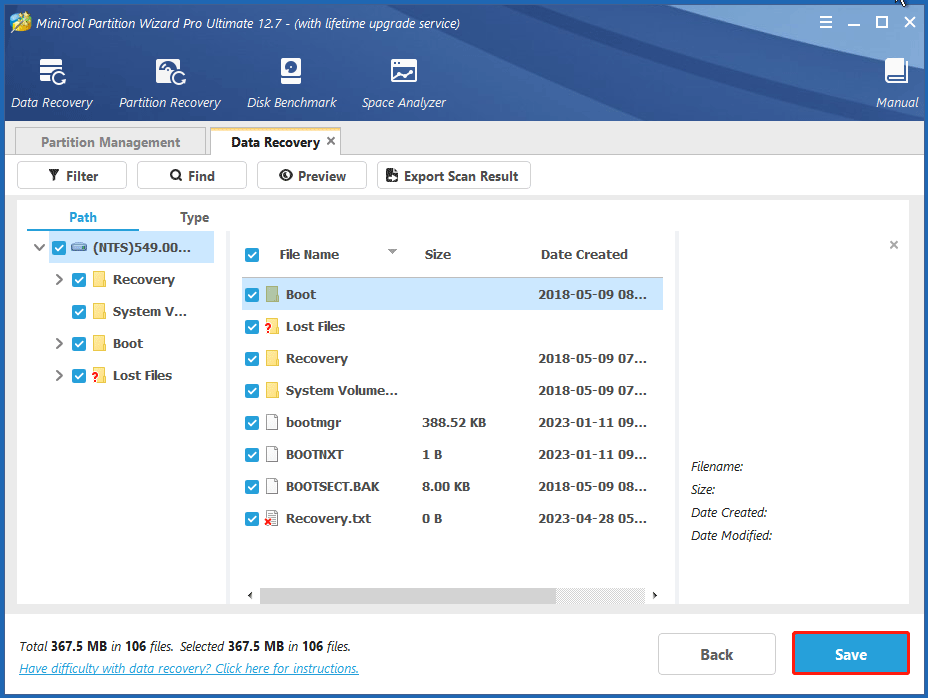
Task: Start the Space Analyzer
Action: pyautogui.click(x=403, y=80)
